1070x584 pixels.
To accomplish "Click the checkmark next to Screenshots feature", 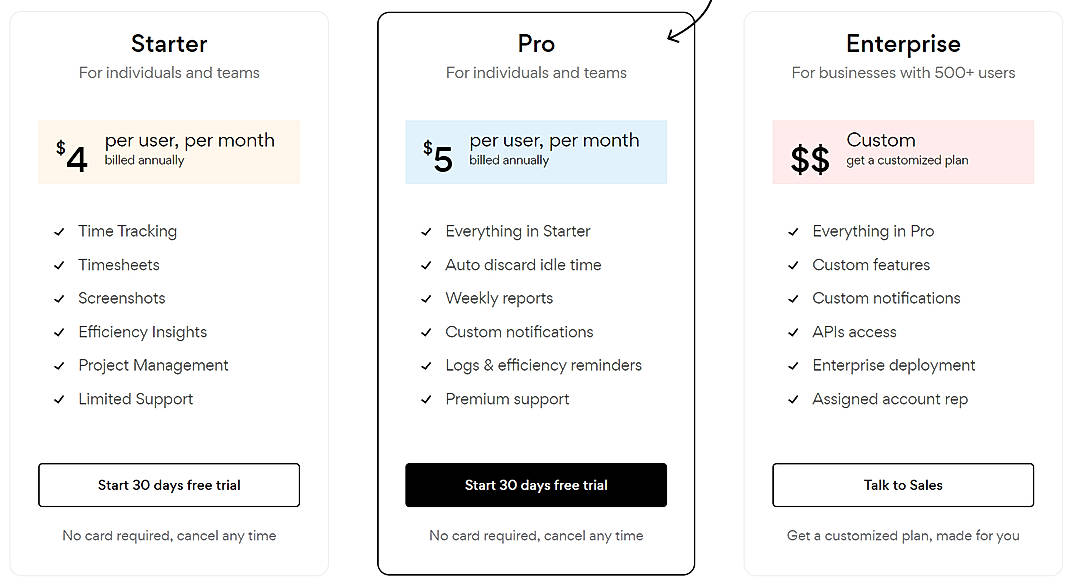I will pos(59,298).
